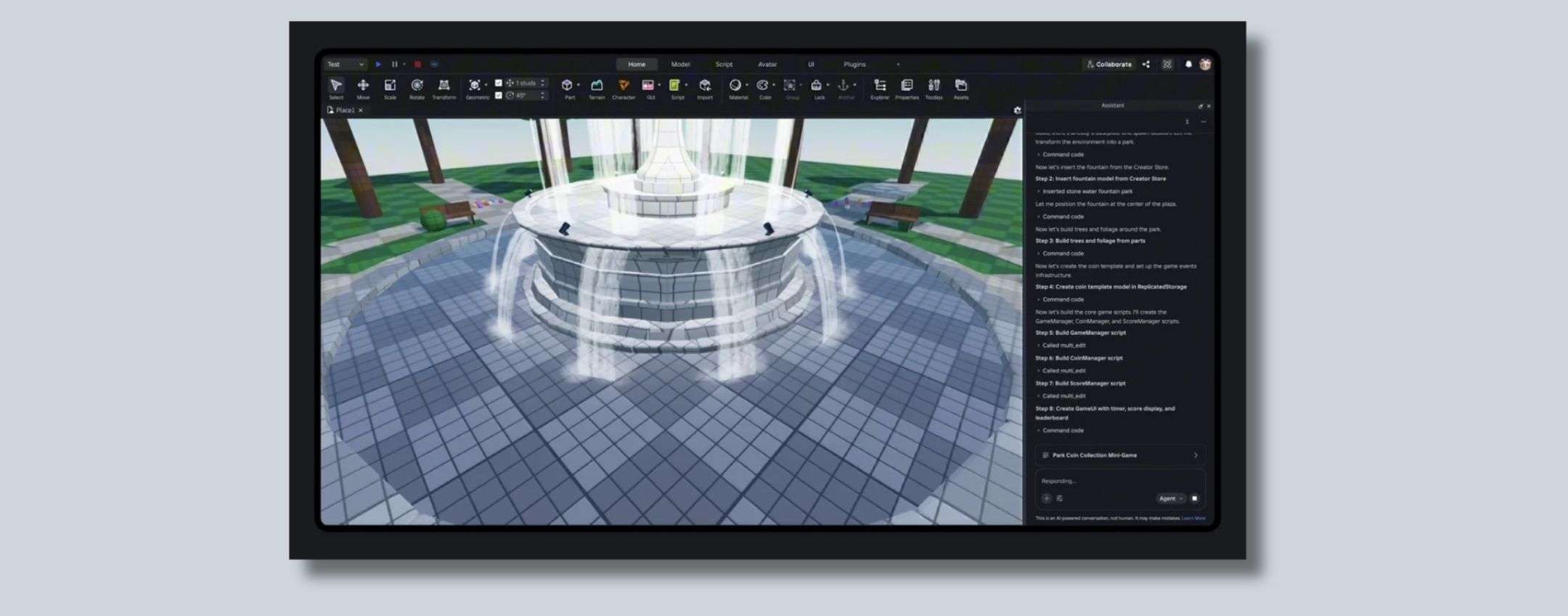Switch to the Home tab
Viewport: 1568px width, 616px height.
coord(637,64)
